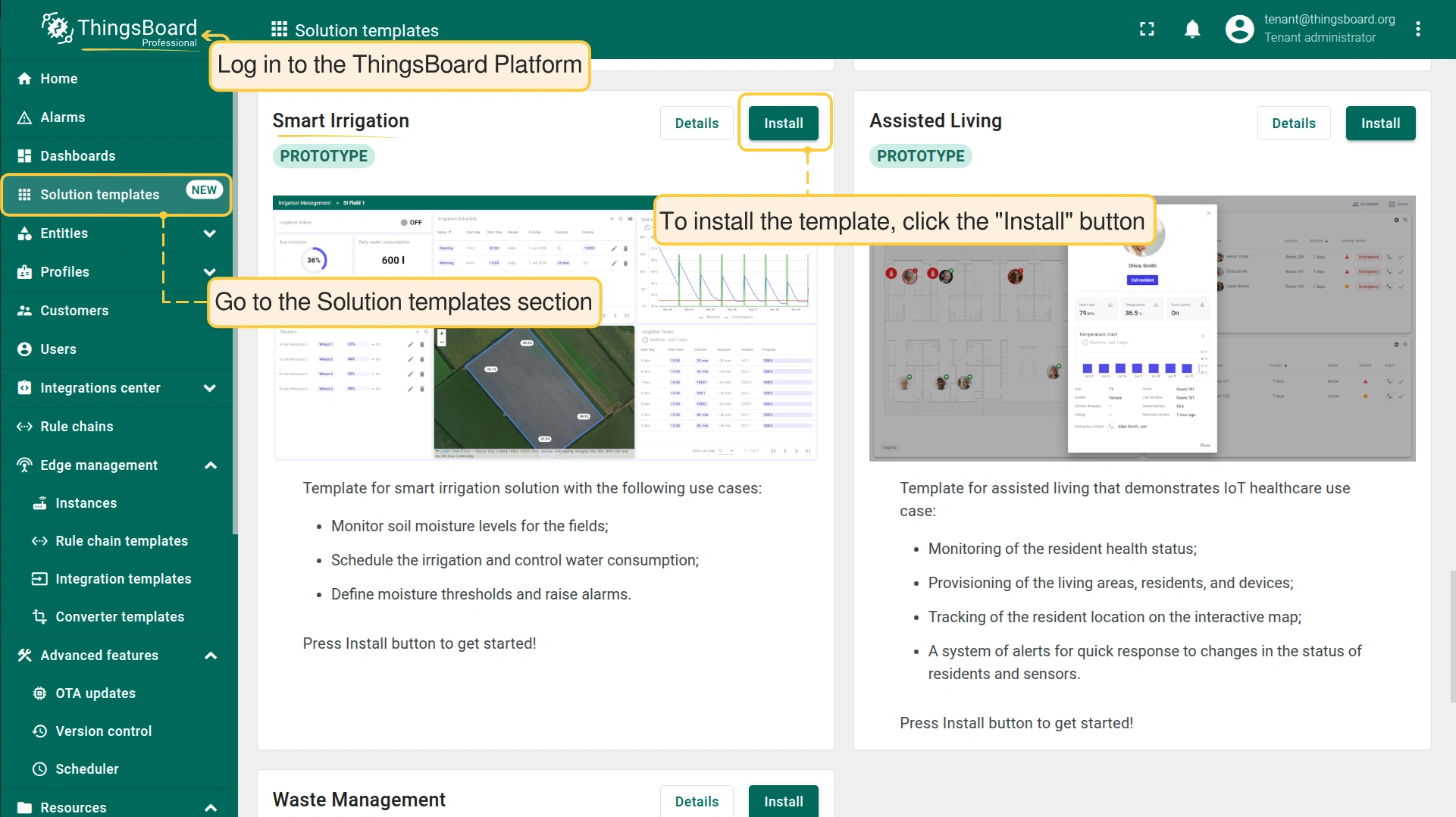Toggle fullscreen mode icon
1456x817 pixels.
pyautogui.click(x=1147, y=29)
